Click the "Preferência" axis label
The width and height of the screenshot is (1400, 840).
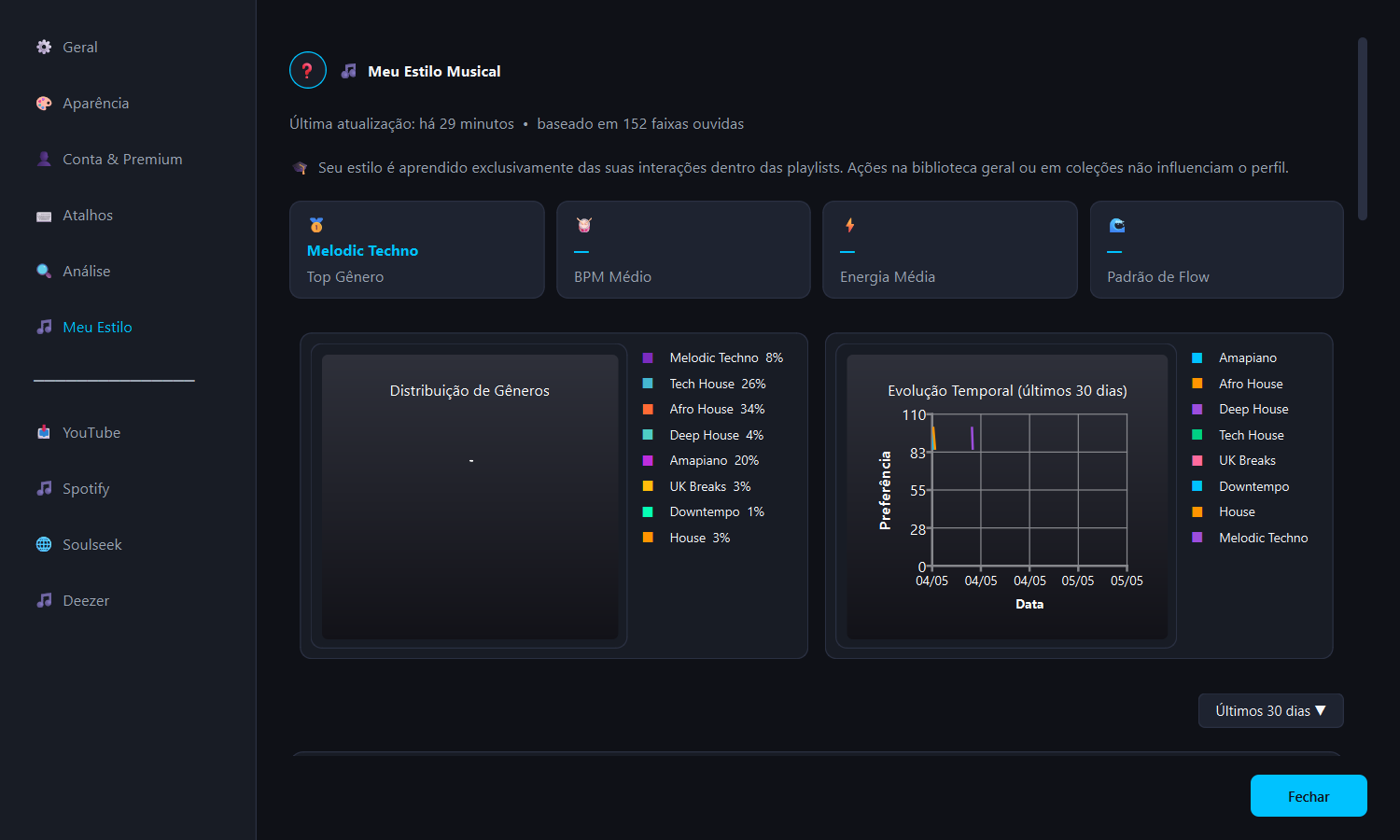885,491
